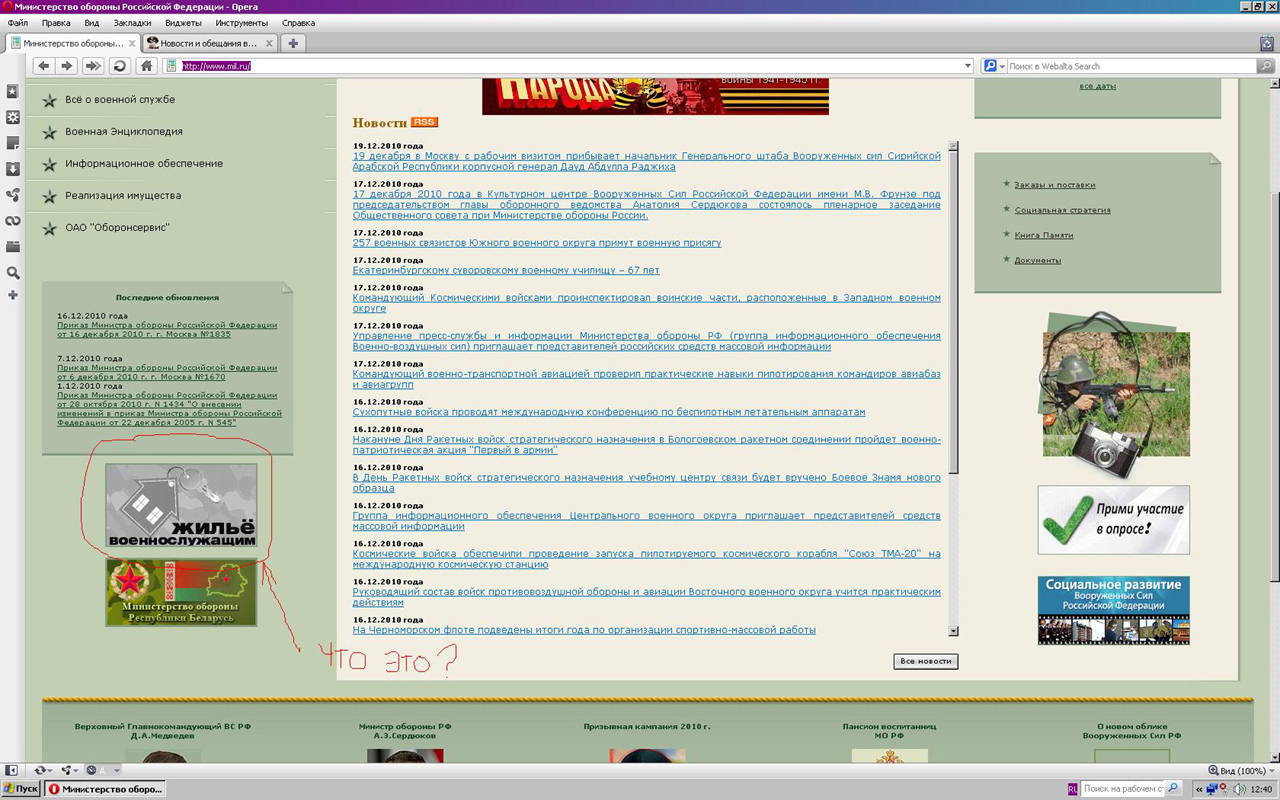The height and width of the screenshot is (800, 1280).
Task: Open the Opera Unite sidebar panel
Action: [x=13, y=195]
